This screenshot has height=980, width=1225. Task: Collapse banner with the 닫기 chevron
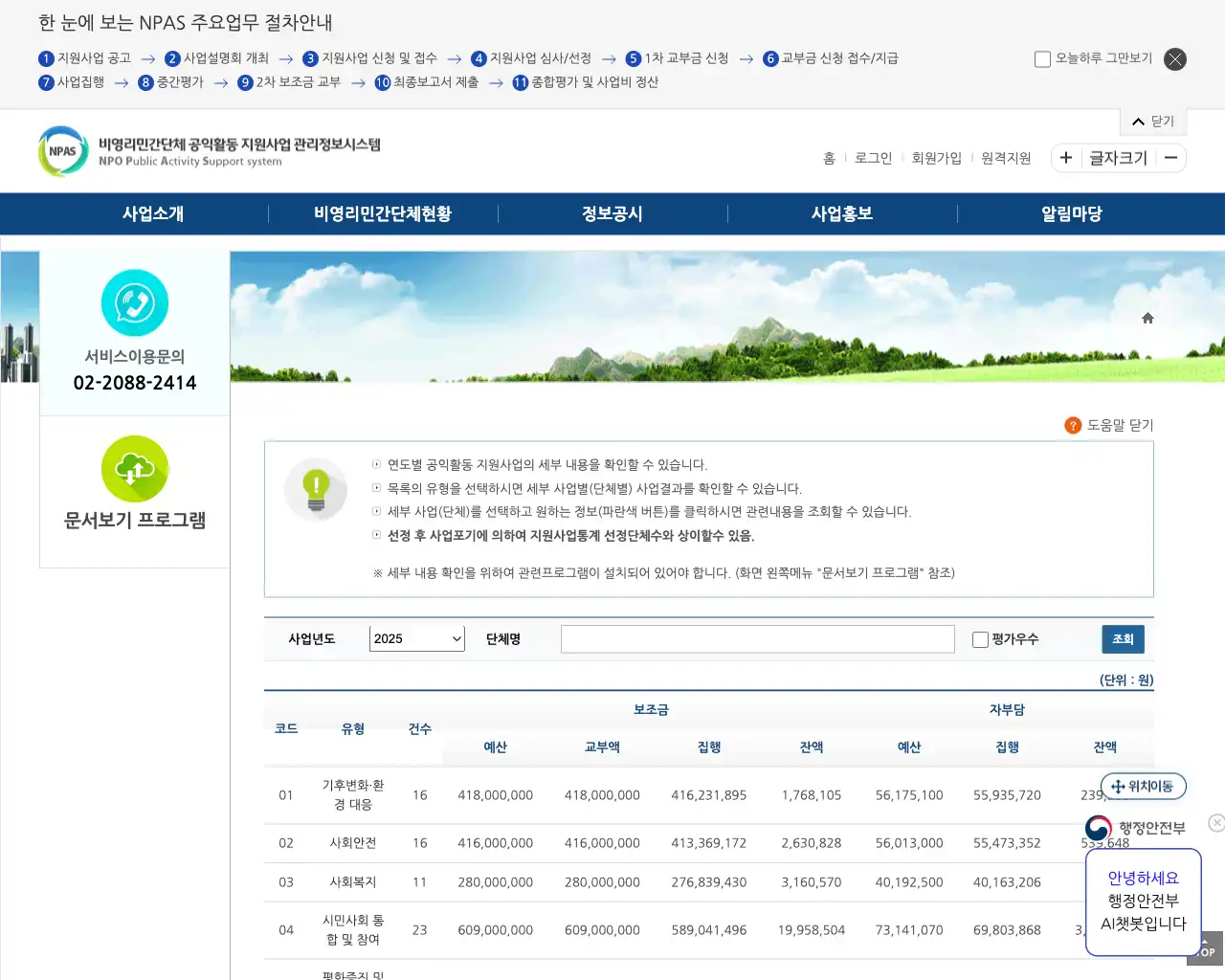pyautogui.click(x=1152, y=122)
